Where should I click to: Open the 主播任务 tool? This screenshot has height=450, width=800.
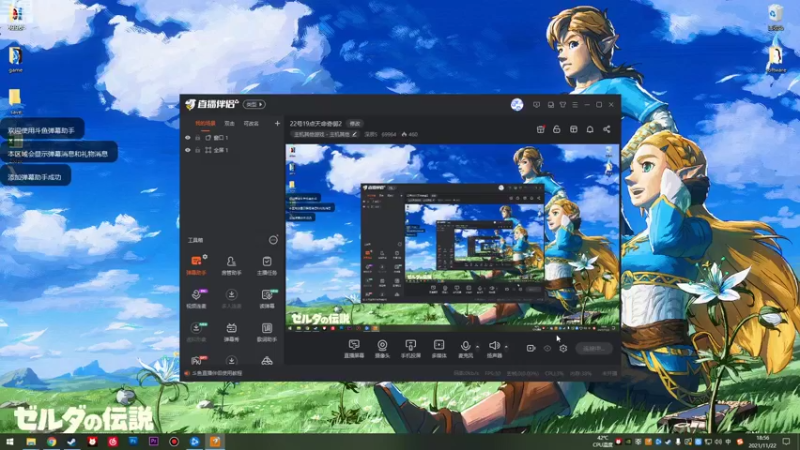[267, 265]
